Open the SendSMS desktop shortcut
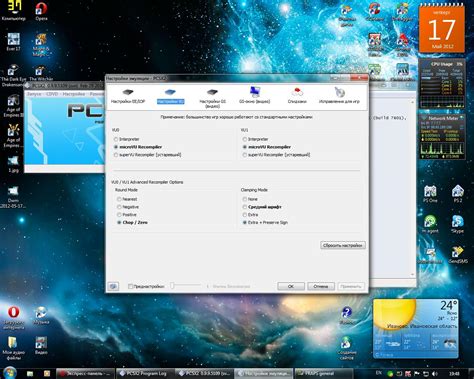Screen dimensions: 474x379 458,254
